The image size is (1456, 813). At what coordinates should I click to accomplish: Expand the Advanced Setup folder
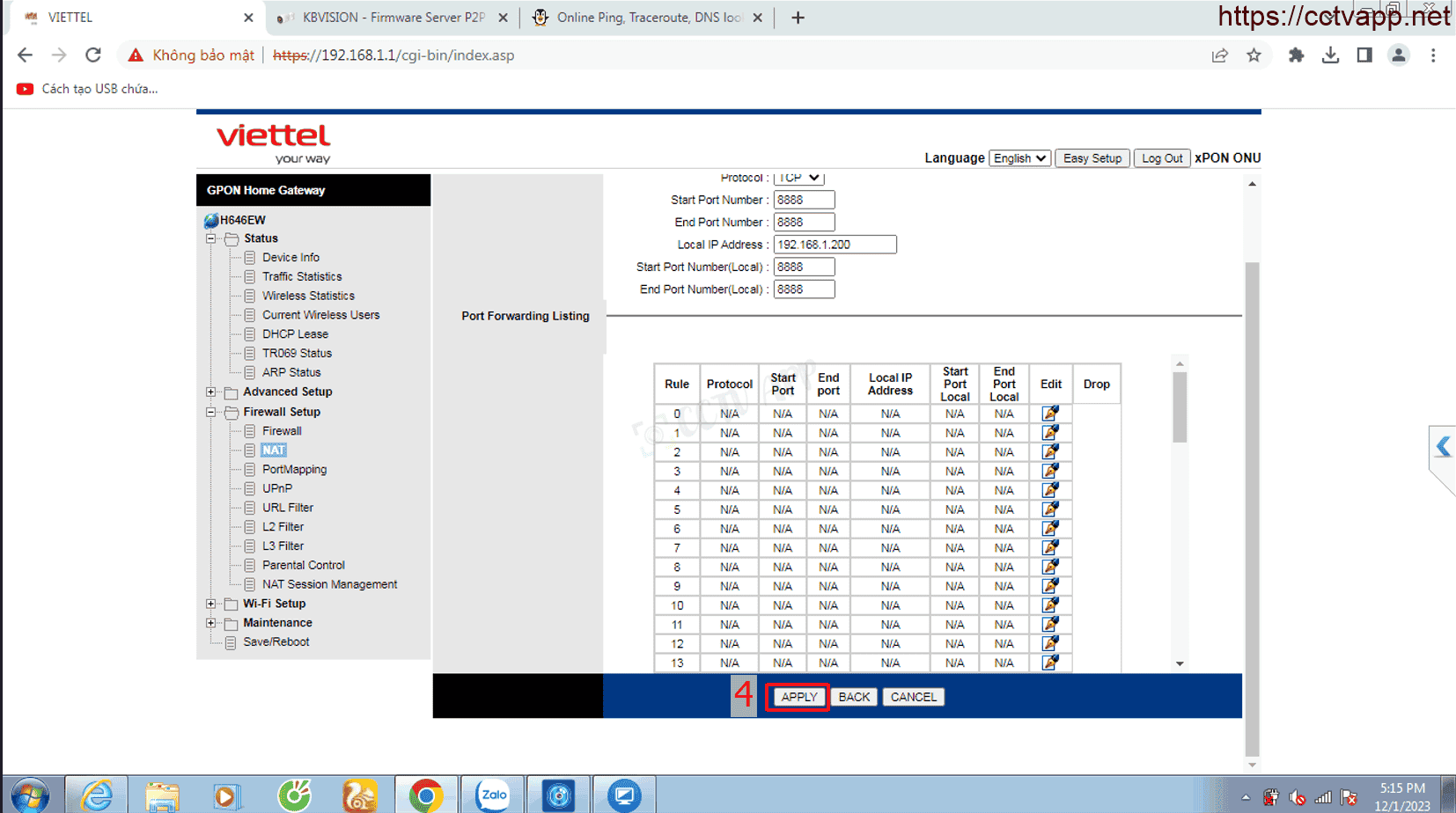(x=211, y=392)
